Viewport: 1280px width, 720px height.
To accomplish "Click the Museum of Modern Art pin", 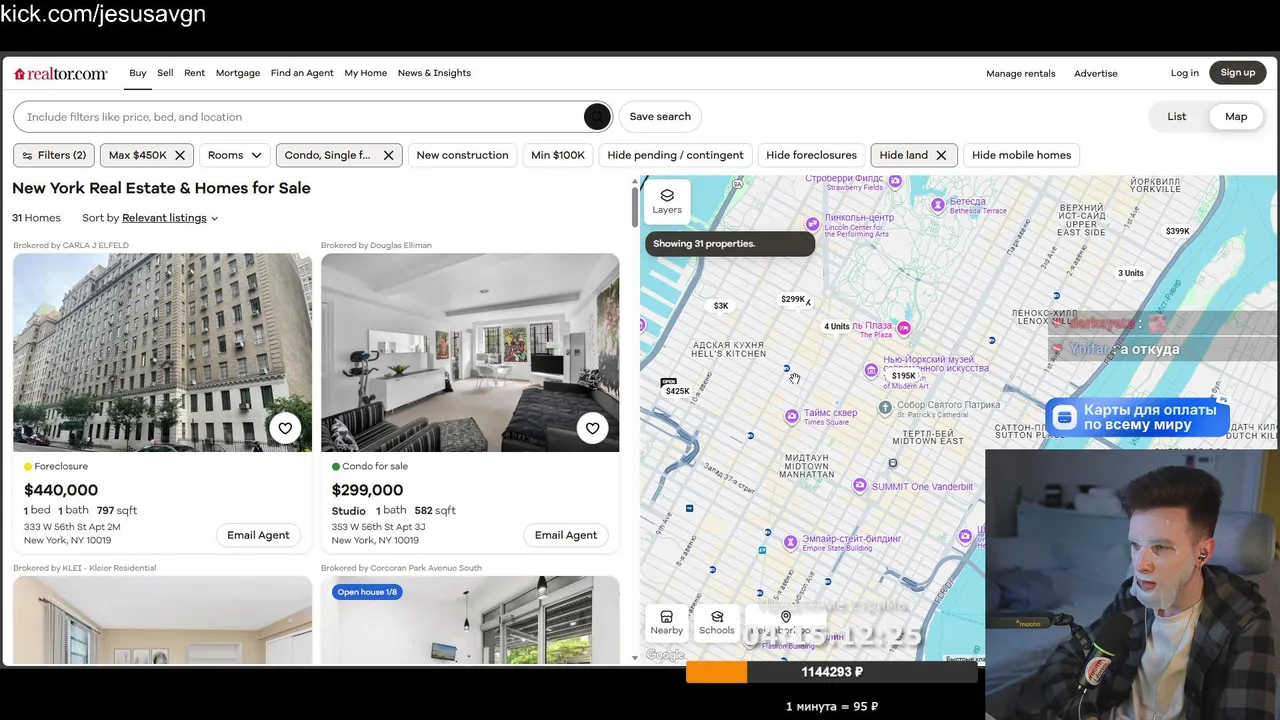I will pyautogui.click(x=871, y=370).
